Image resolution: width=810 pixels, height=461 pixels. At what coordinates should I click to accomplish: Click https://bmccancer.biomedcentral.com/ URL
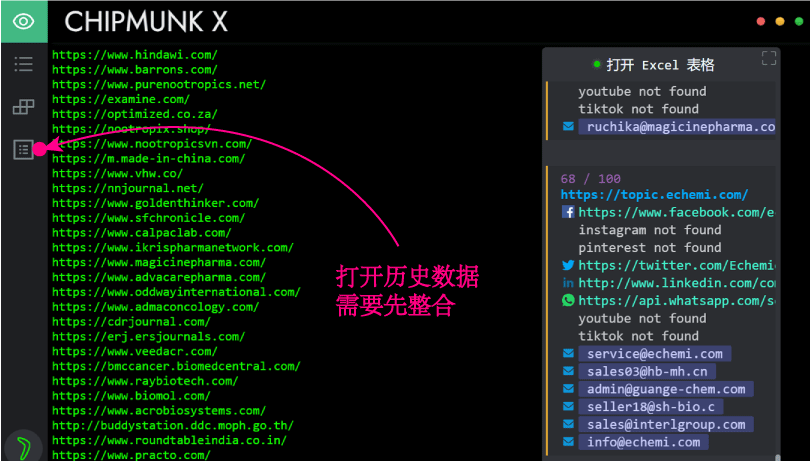(176, 366)
